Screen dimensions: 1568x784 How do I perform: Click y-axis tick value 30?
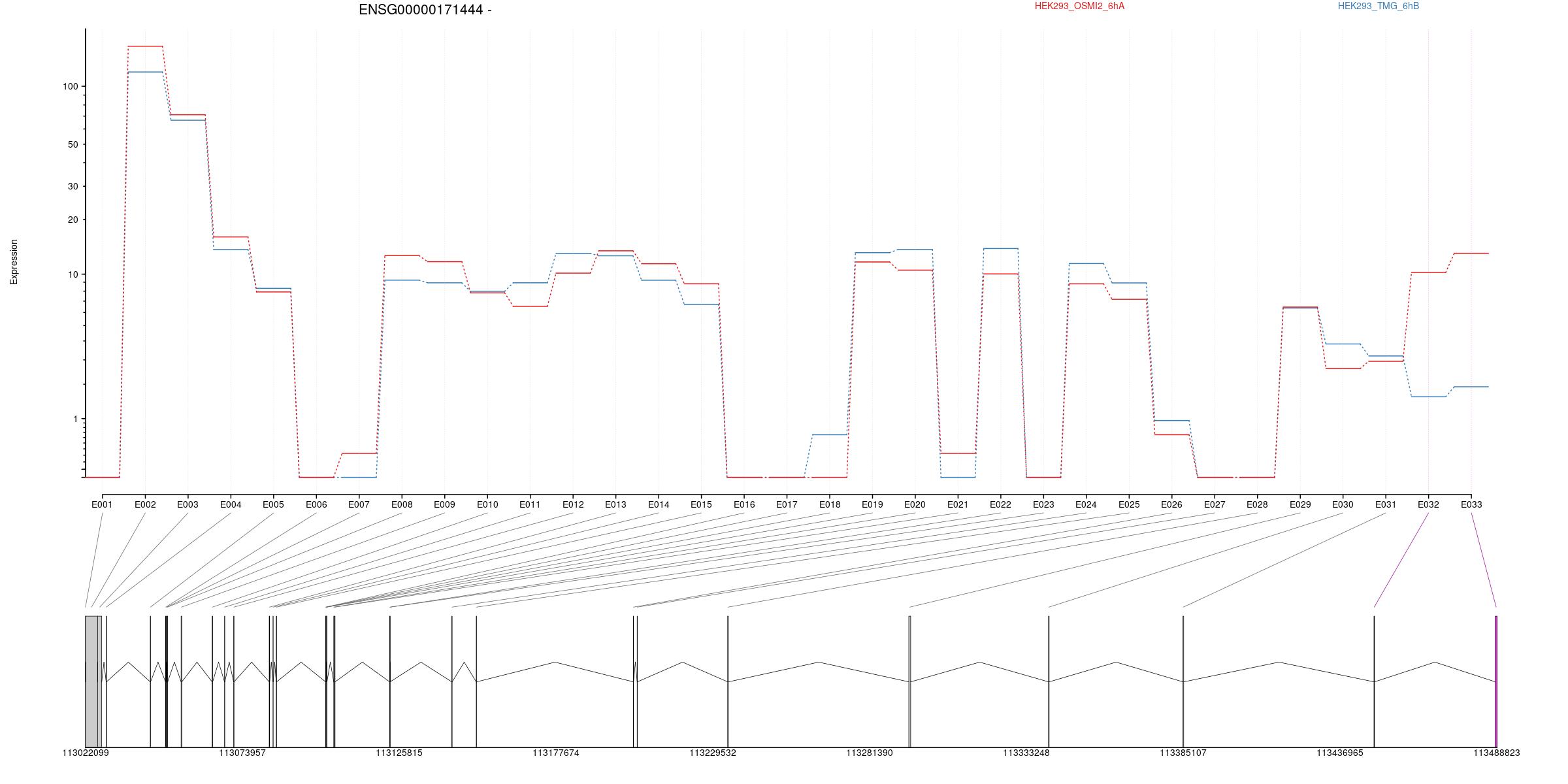coord(73,186)
